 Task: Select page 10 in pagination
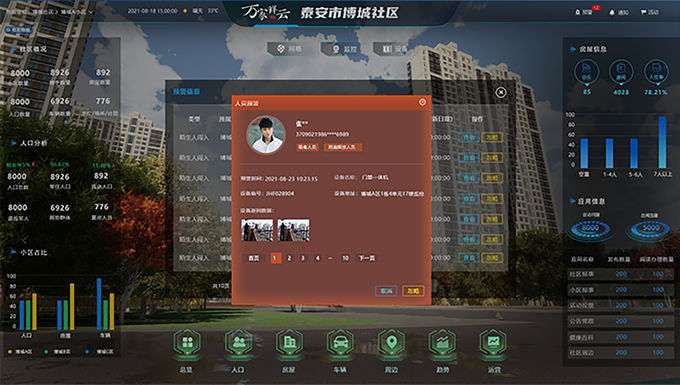[345, 258]
